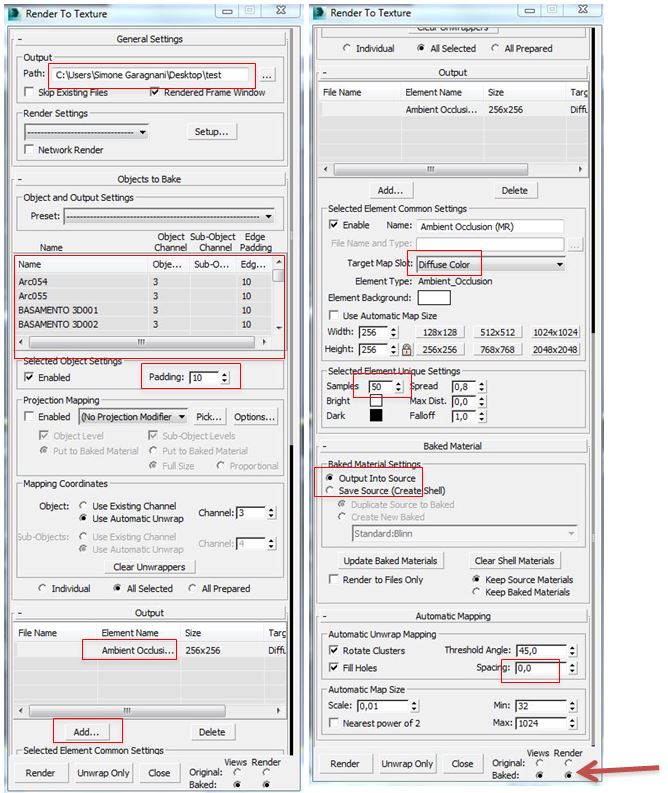Click Add... in left window output

86,732
